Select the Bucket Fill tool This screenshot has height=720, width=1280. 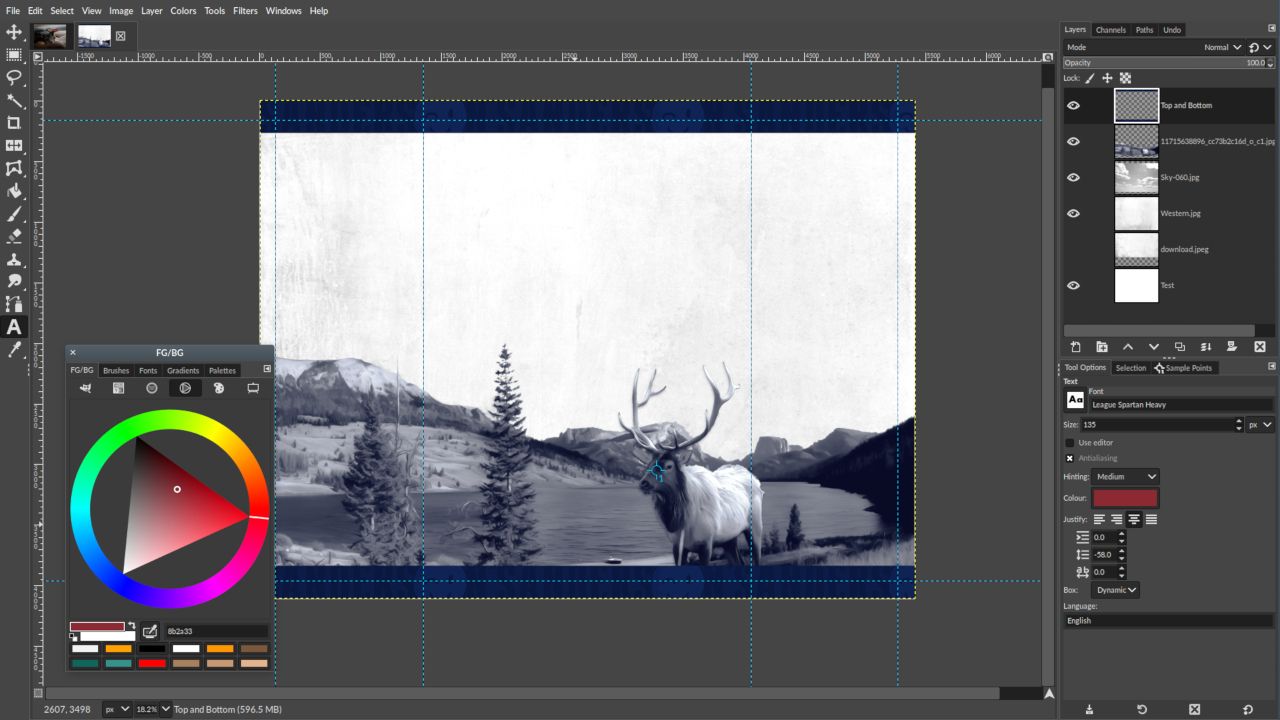[x=14, y=191]
